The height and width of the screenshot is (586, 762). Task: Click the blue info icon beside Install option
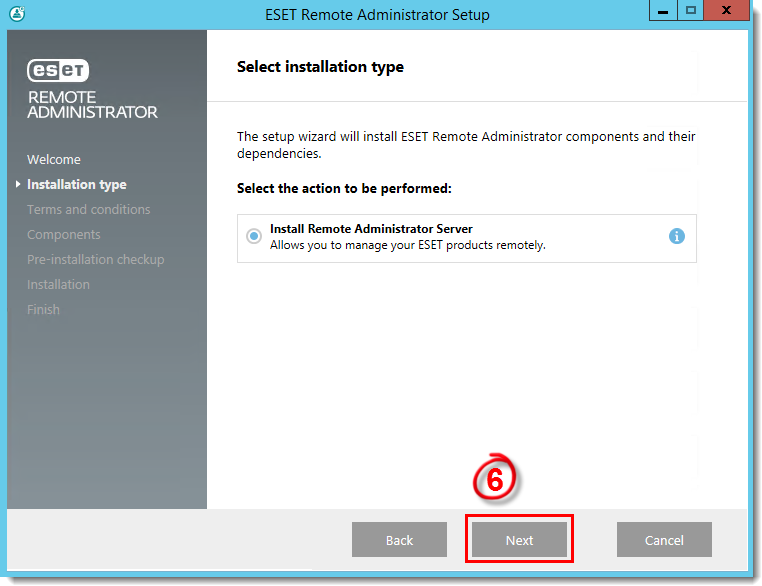(676, 236)
